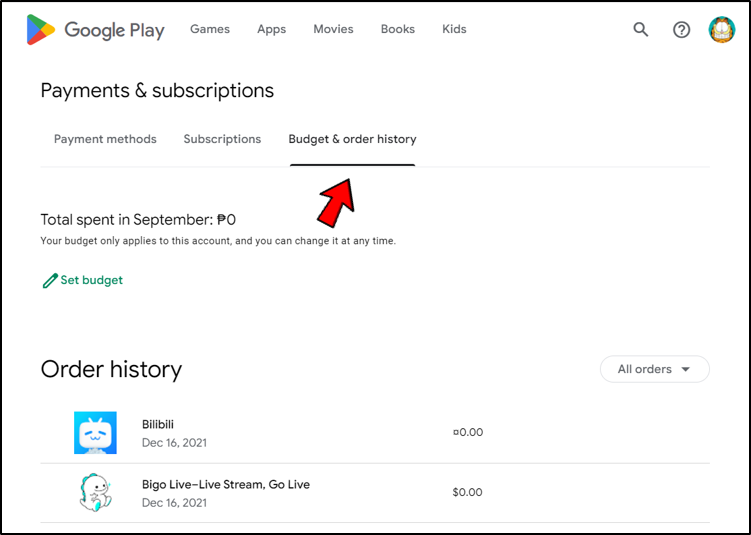
Task: Switch to the Payment methods tab
Action: (x=105, y=139)
